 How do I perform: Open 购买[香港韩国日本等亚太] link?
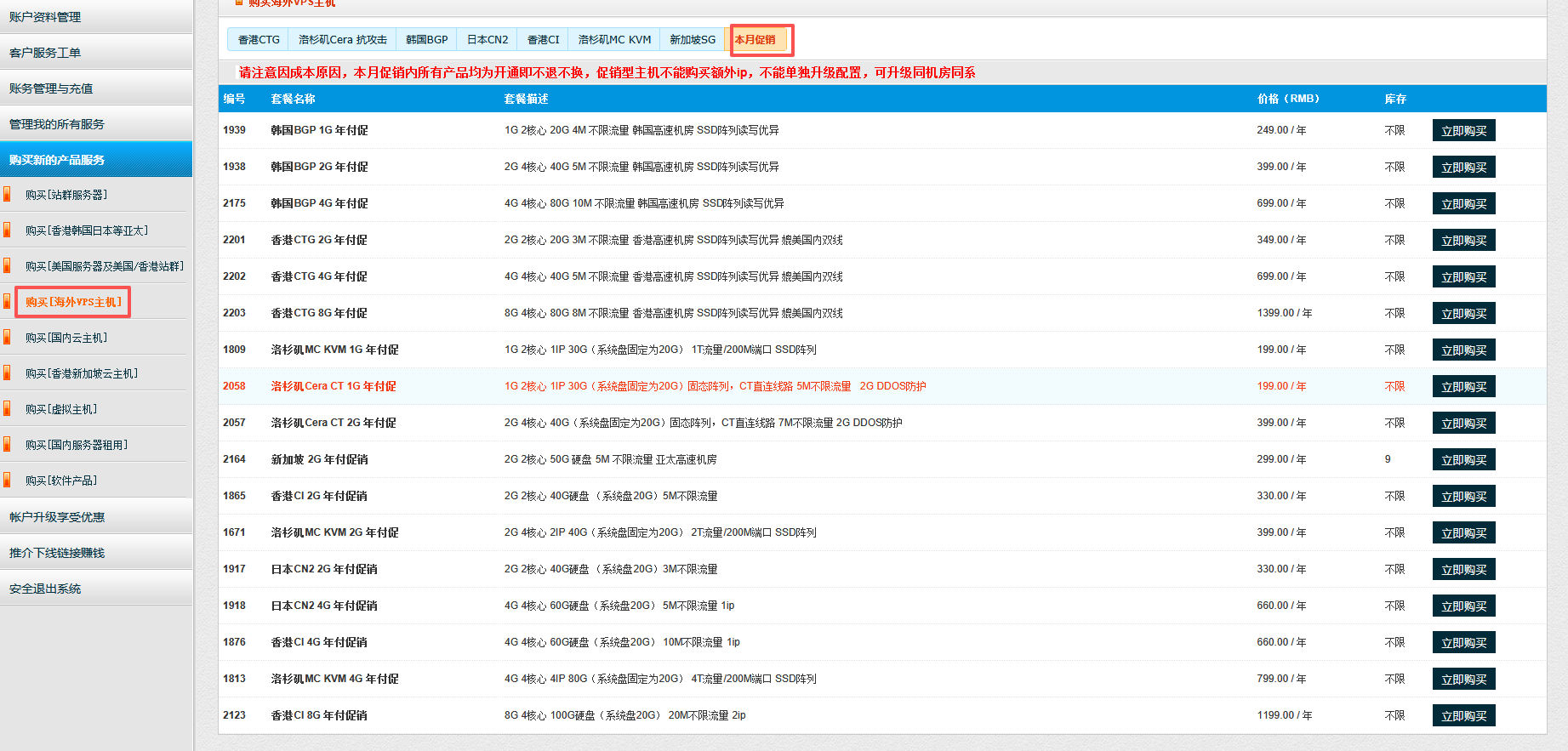point(87,230)
